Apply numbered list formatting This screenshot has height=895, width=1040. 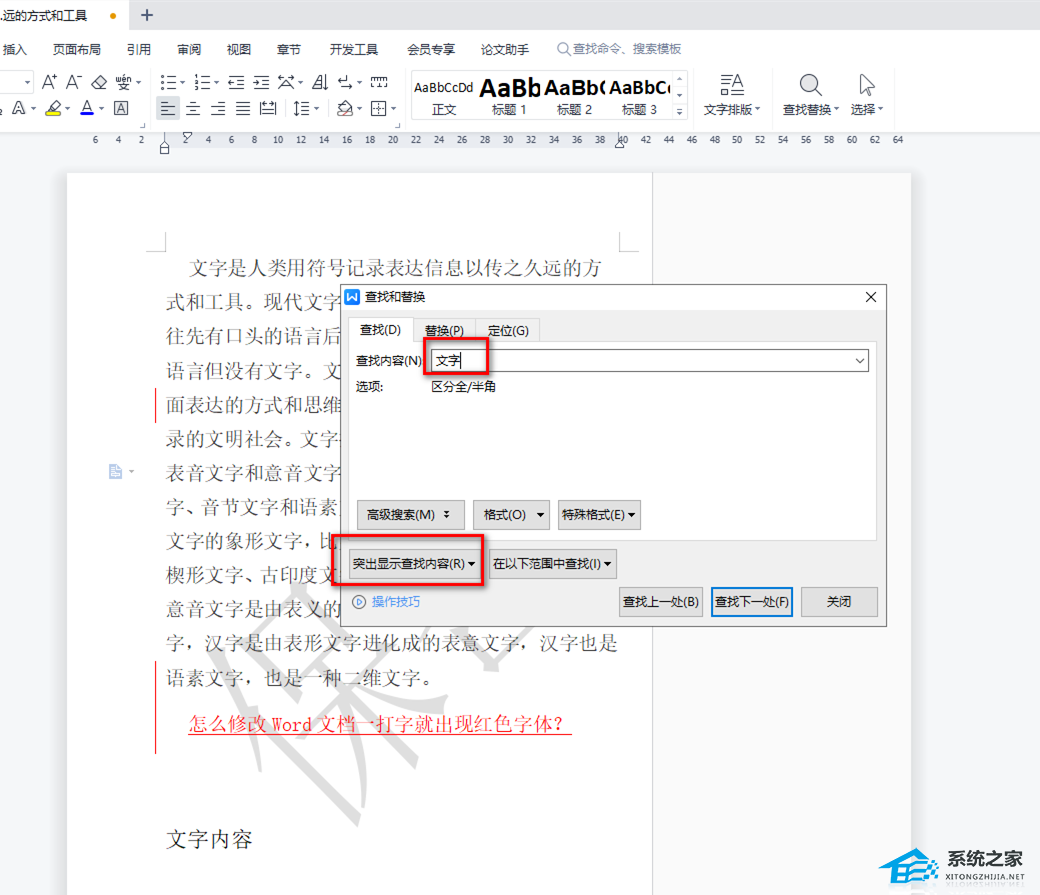point(202,82)
